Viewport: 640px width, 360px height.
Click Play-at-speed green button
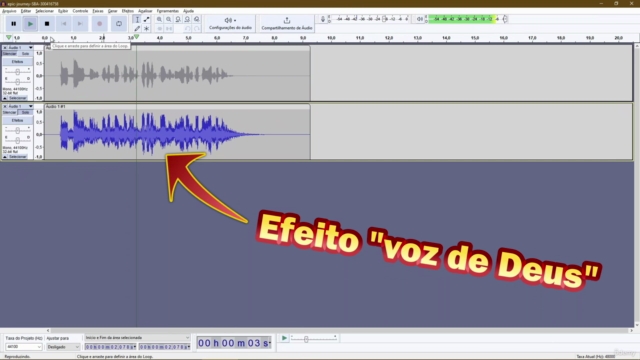284,338
